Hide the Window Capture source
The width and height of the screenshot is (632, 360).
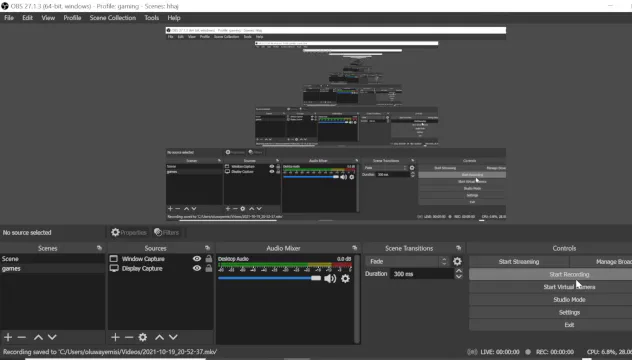click(x=197, y=259)
